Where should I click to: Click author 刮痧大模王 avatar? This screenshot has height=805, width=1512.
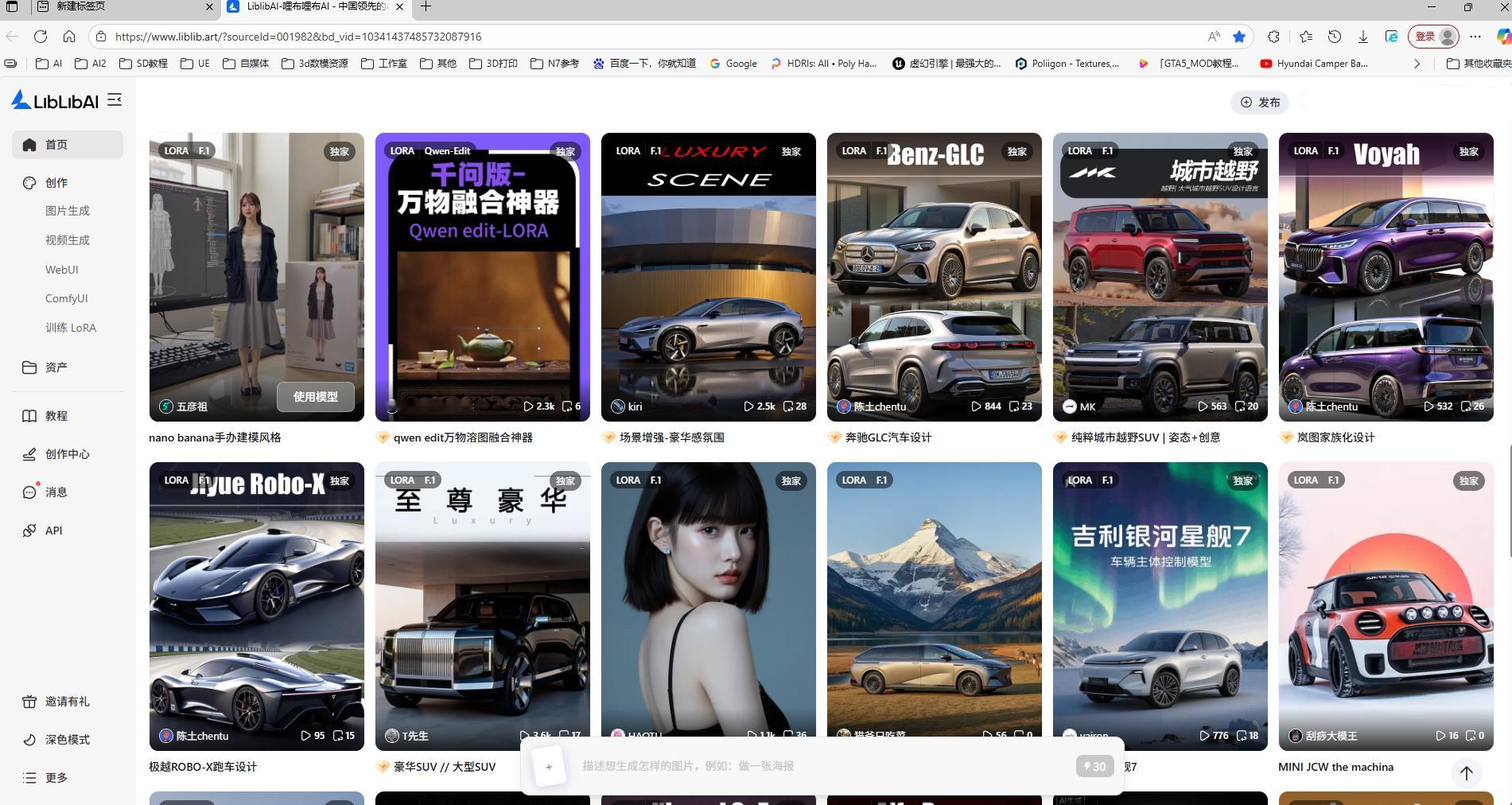(x=1295, y=736)
